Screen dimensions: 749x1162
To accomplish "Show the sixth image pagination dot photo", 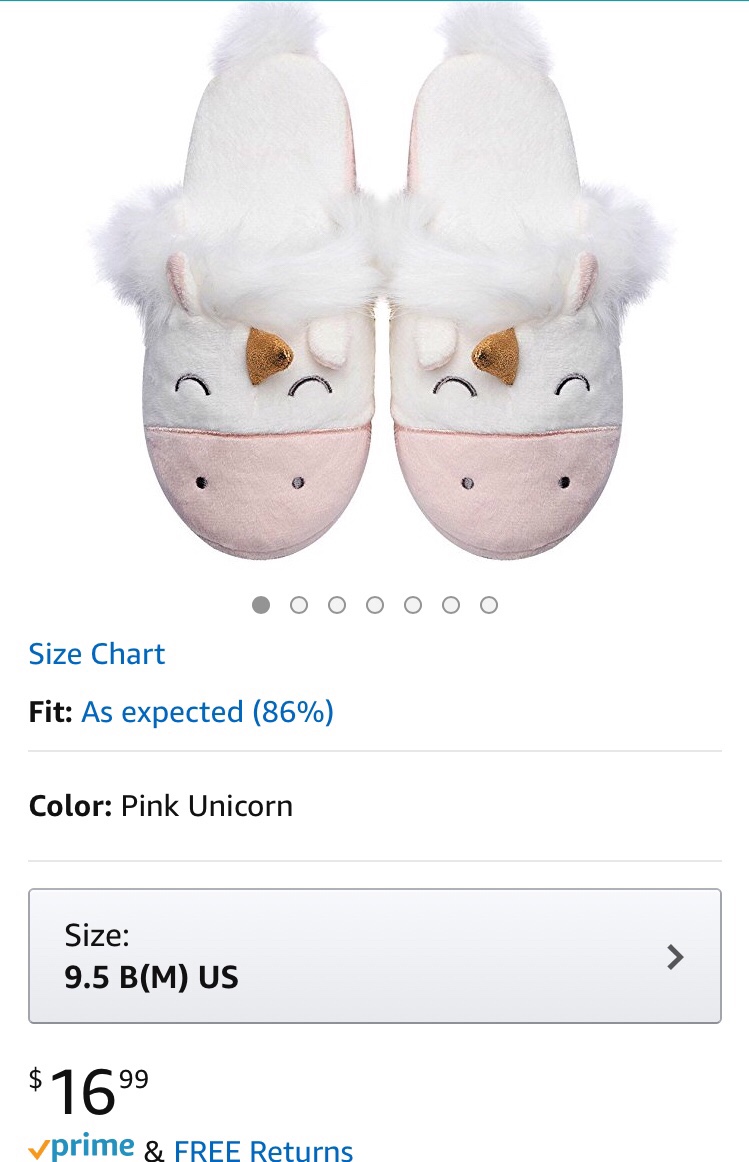I will (451, 605).
